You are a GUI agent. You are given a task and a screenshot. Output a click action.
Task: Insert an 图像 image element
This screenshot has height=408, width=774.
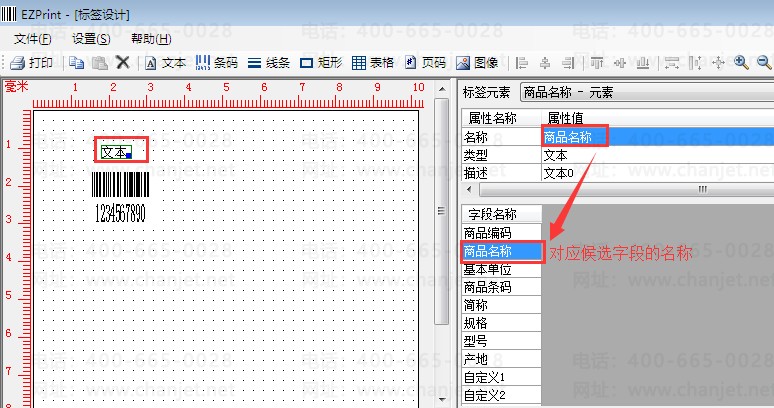(x=478, y=62)
